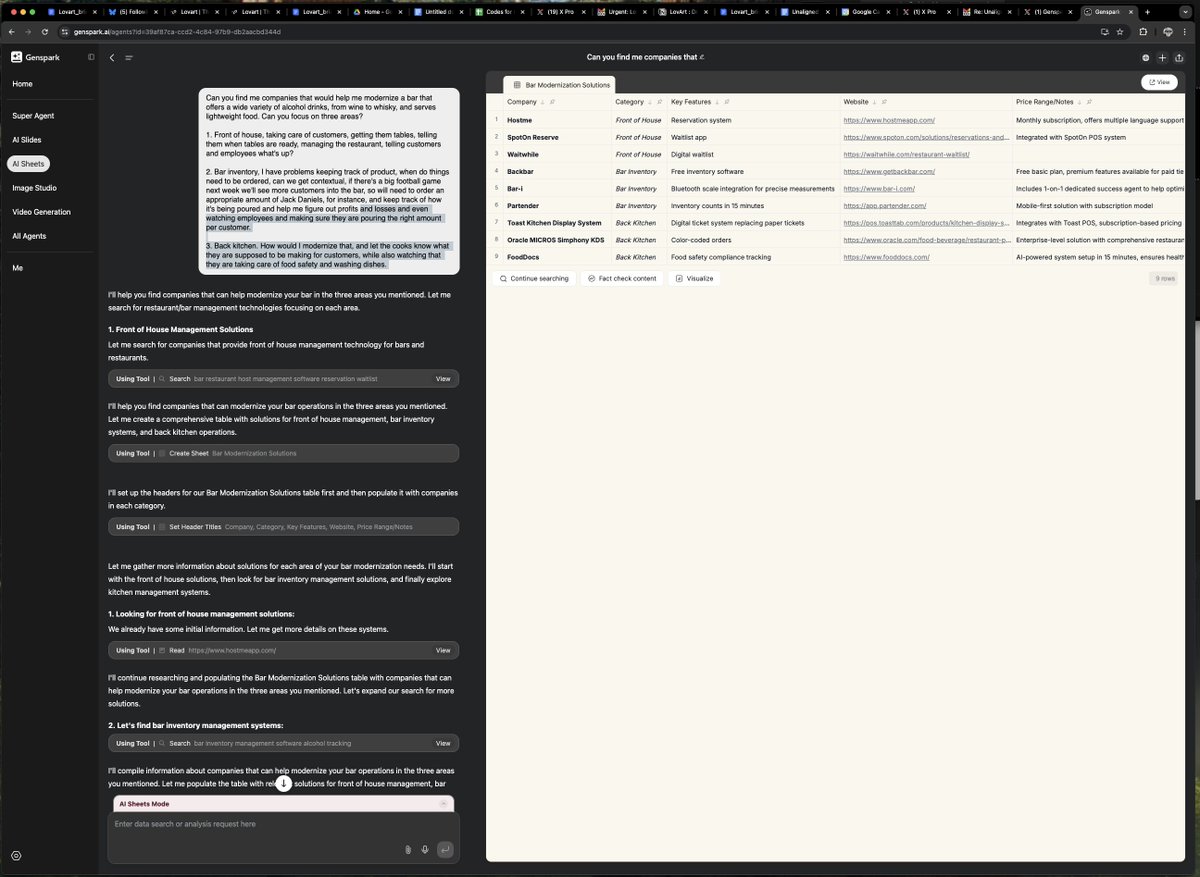Start voice input with microphone icon

pos(425,850)
